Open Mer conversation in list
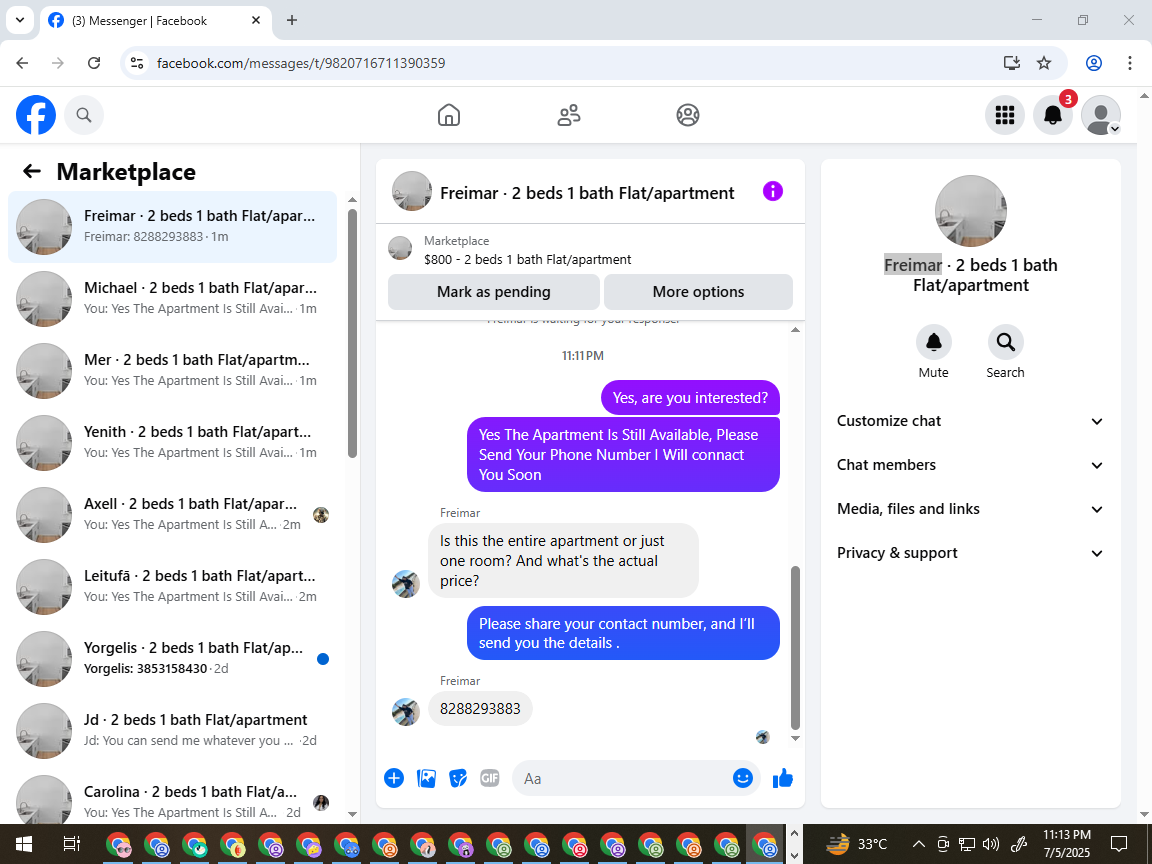Image resolution: width=1152 pixels, height=864 pixels. point(173,371)
